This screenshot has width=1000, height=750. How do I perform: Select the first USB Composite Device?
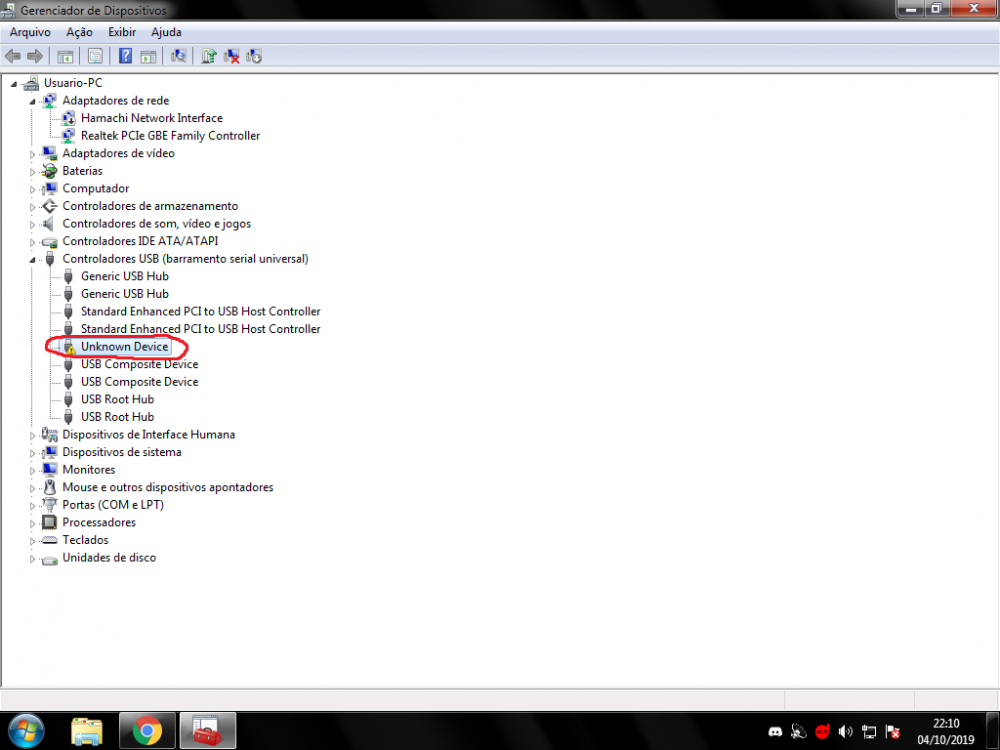coord(139,364)
